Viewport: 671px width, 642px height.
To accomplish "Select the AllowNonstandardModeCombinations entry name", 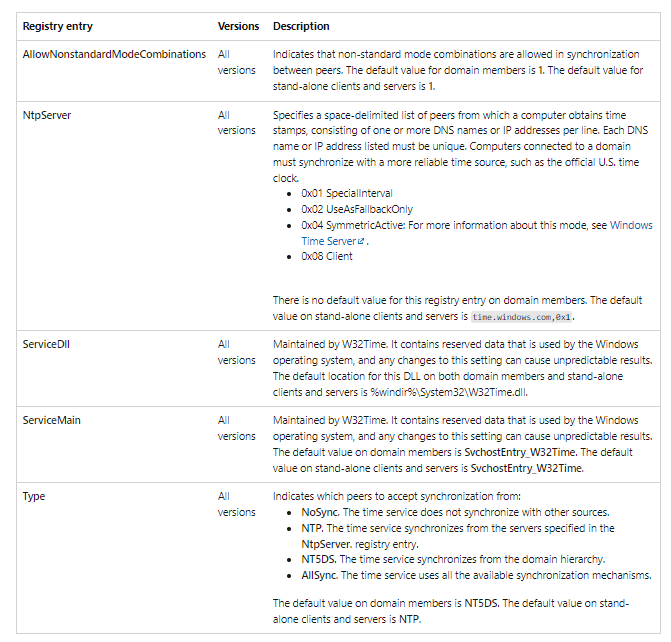I will (114, 54).
